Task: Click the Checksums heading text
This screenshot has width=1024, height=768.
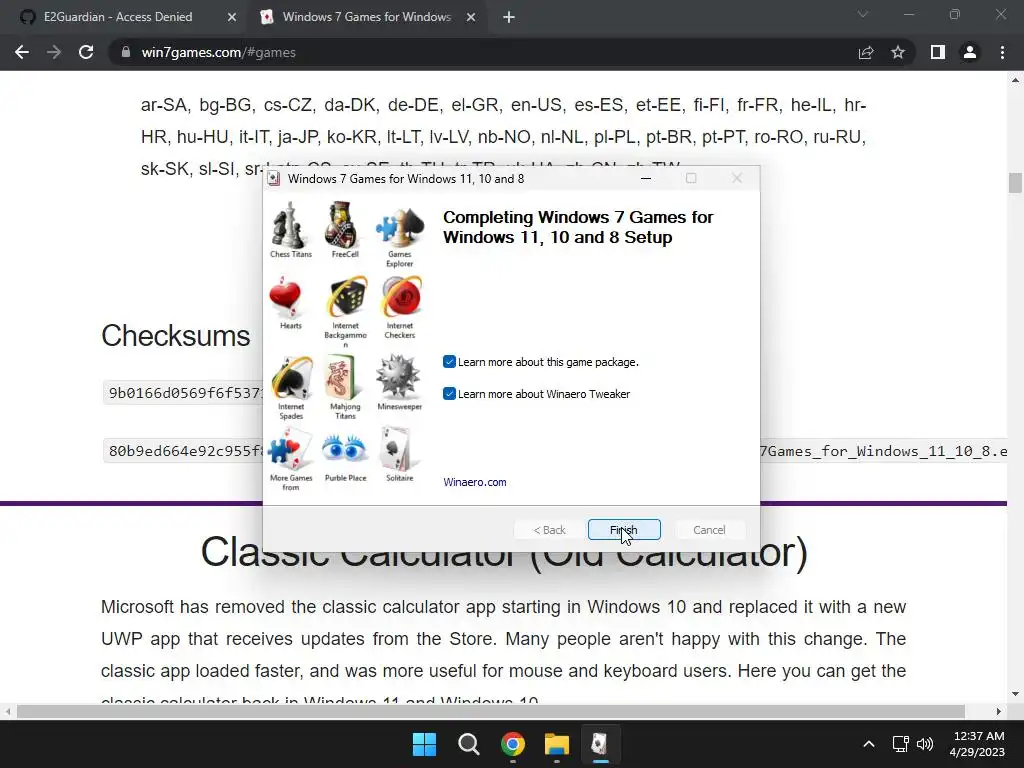Action: click(176, 336)
